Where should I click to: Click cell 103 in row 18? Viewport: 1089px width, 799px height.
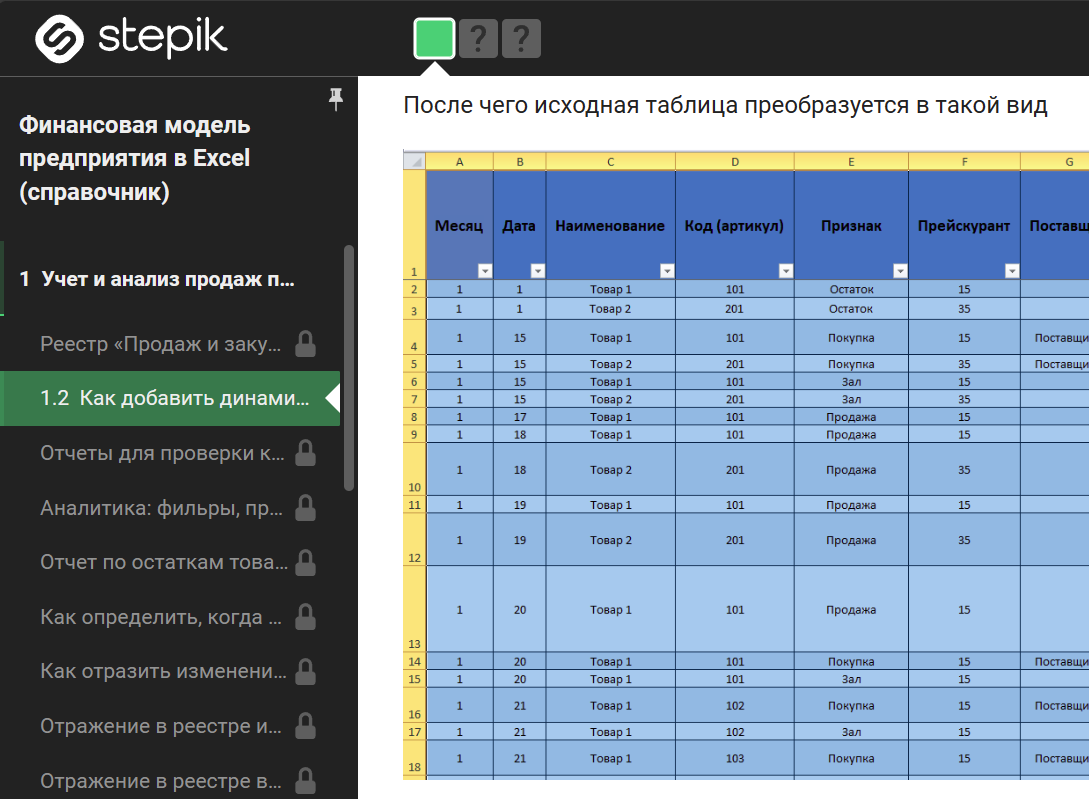point(735,758)
